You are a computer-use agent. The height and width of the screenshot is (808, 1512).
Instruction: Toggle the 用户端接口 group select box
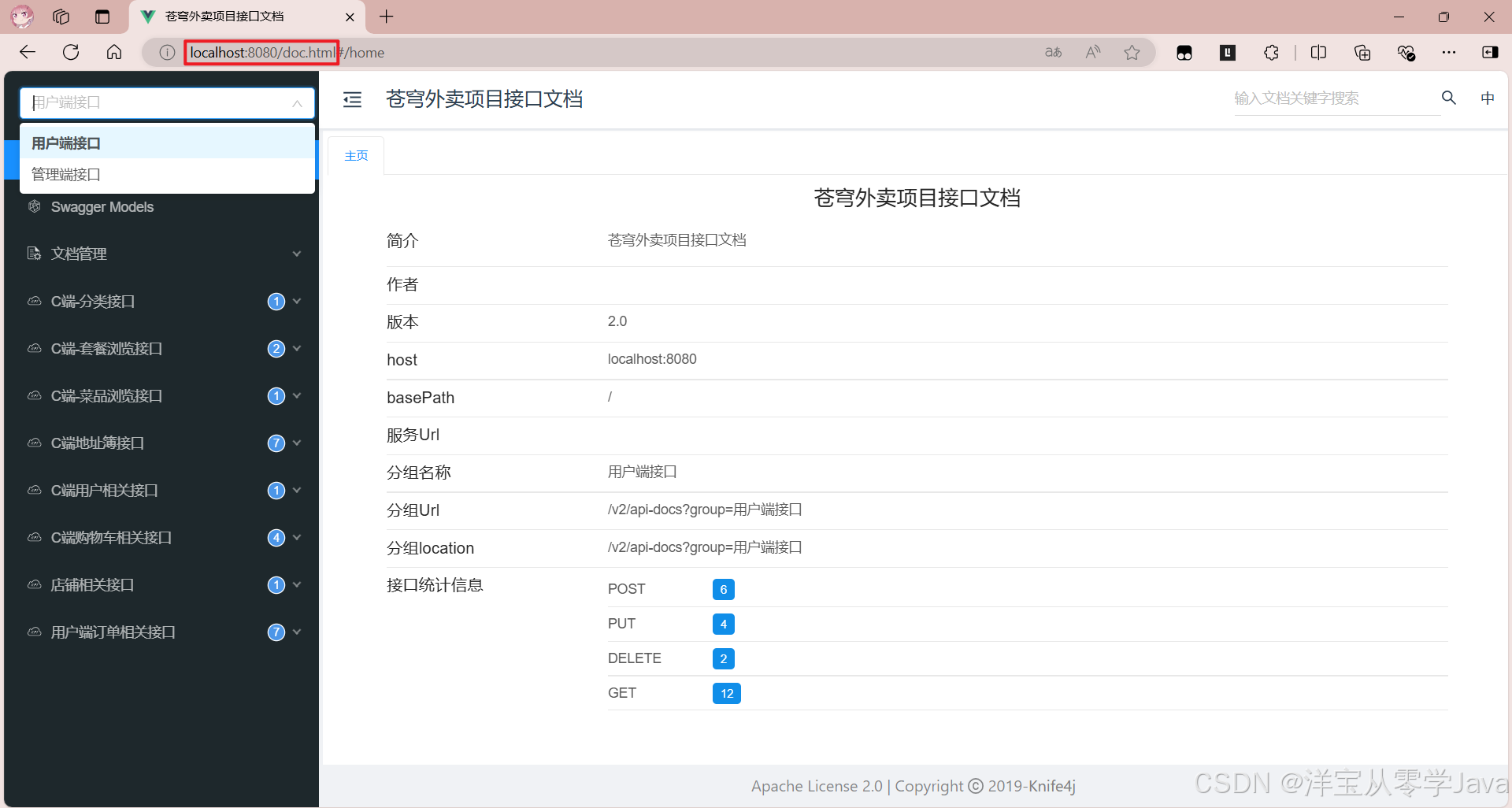click(x=167, y=102)
